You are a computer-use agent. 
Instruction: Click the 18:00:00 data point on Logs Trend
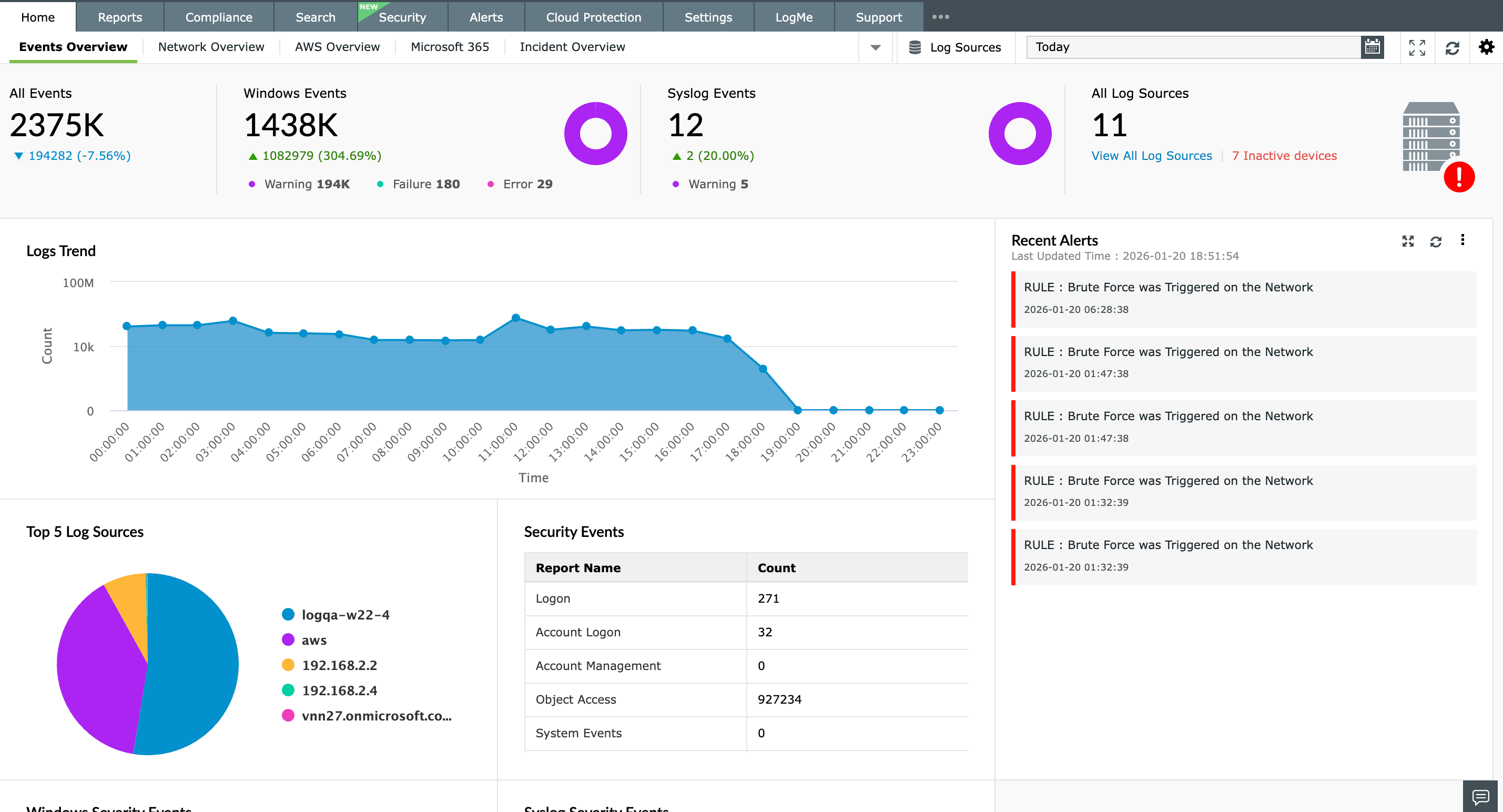[763, 369]
